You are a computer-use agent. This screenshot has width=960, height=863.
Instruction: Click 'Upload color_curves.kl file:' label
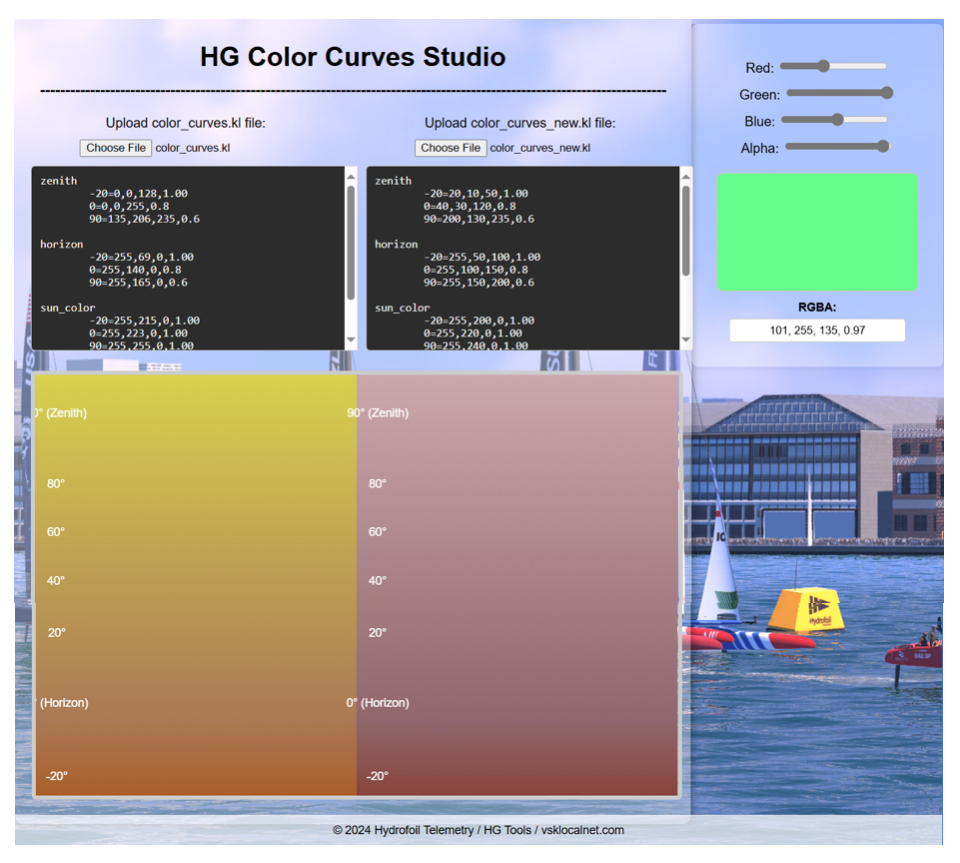click(186, 123)
